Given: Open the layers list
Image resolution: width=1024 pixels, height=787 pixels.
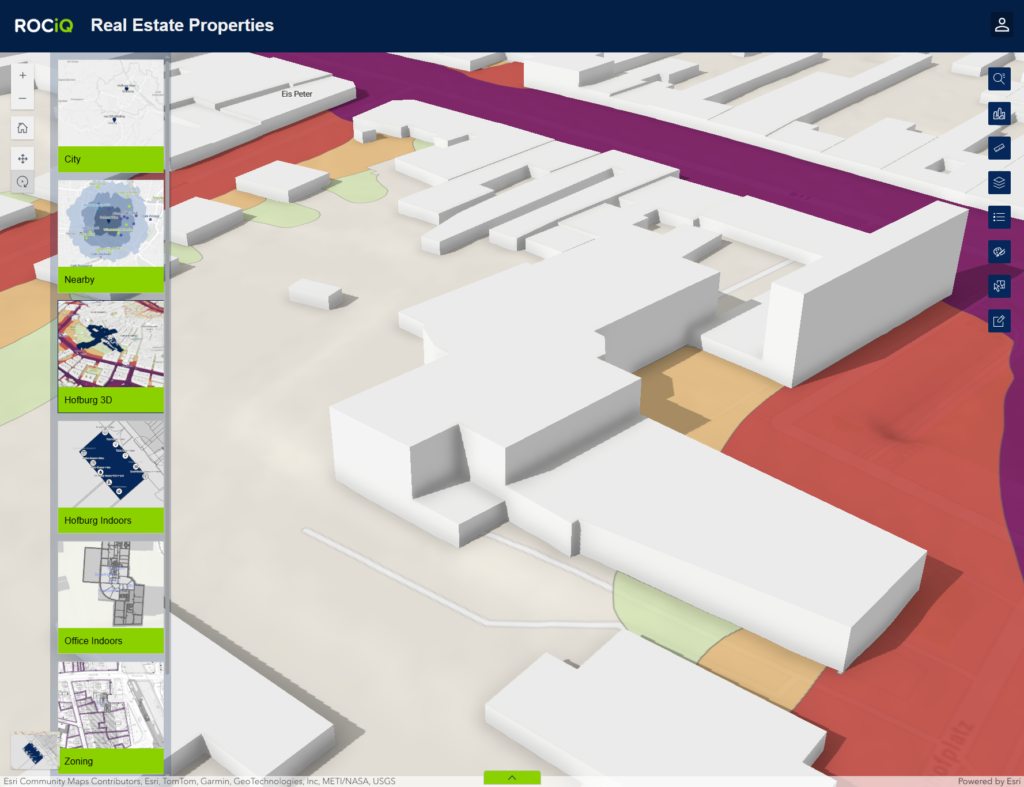Looking at the screenshot, I should click(x=999, y=183).
